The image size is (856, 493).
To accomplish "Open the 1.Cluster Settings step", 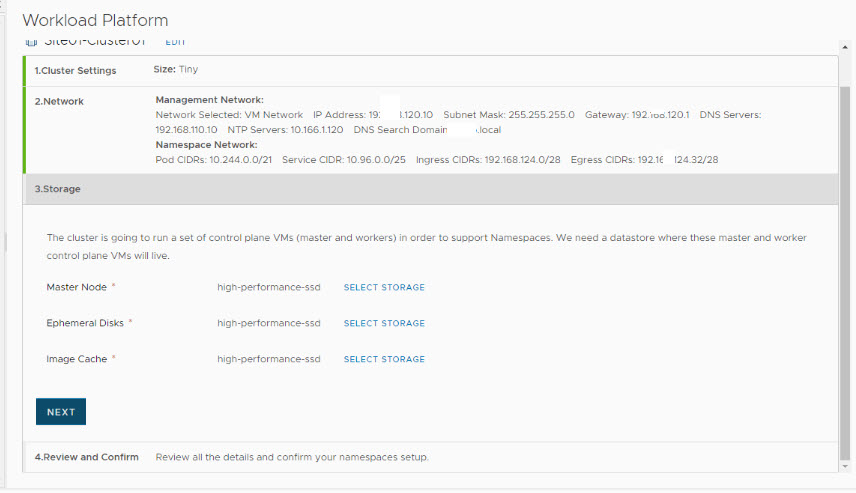I will click(75, 71).
